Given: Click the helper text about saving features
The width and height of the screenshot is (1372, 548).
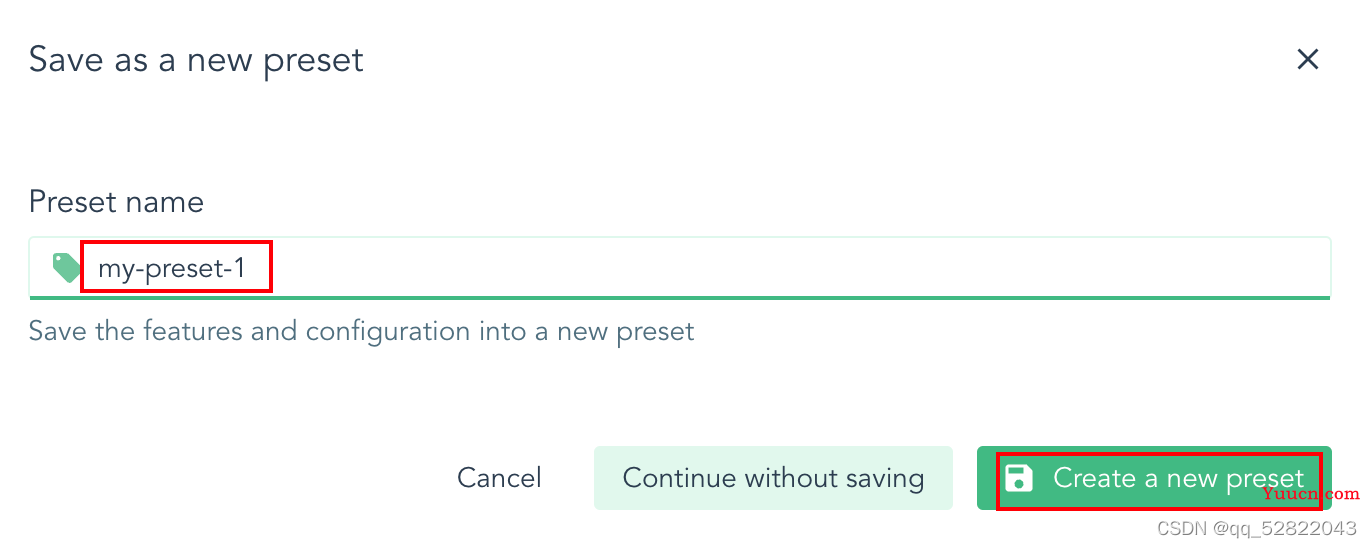Looking at the screenshot, I should [361, 331].
